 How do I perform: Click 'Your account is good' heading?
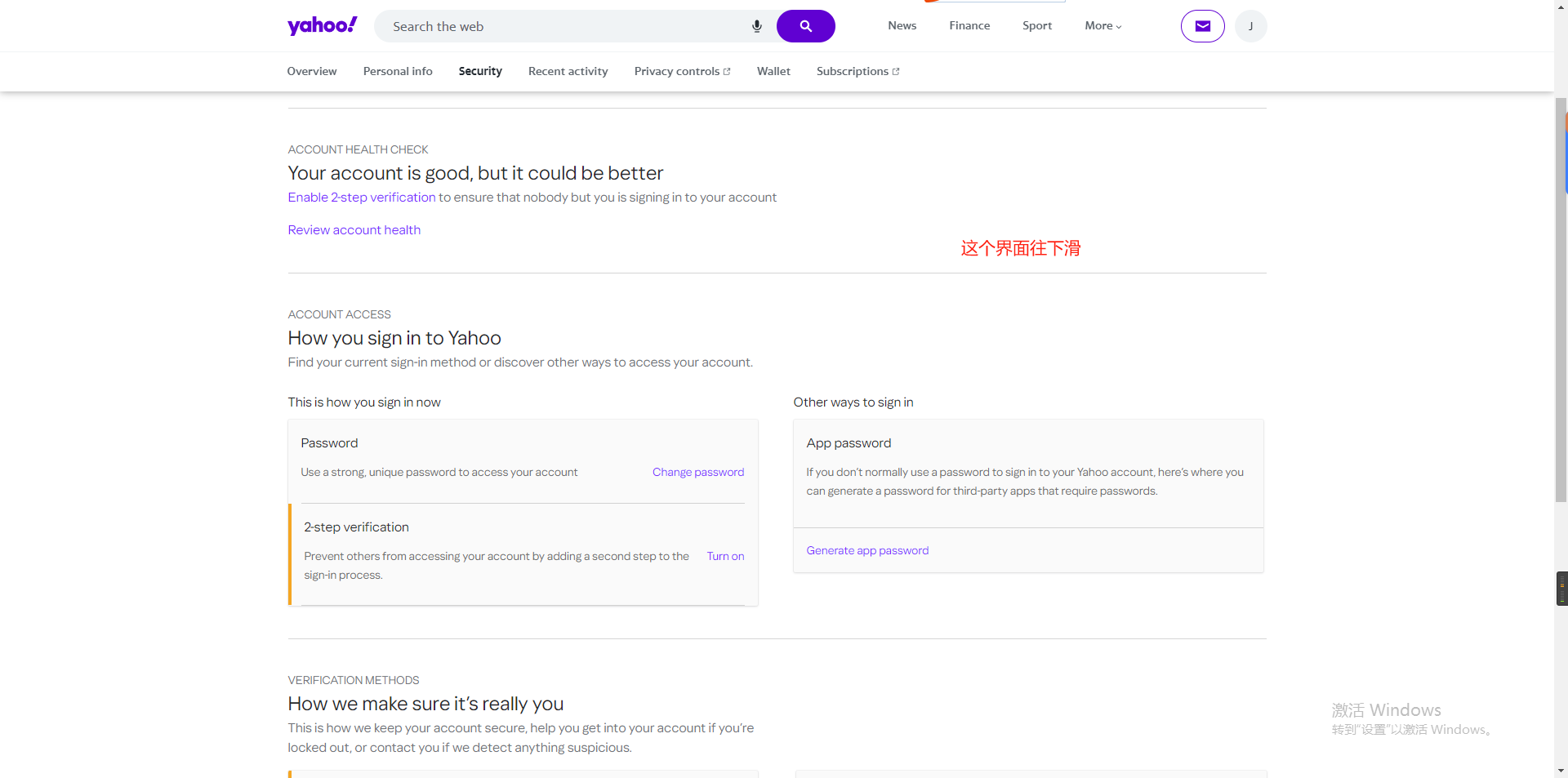point(475,173)
